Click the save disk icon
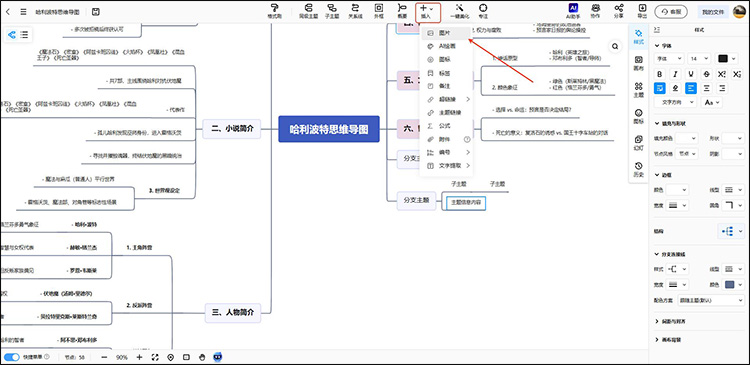 click(x=96, y=12)
